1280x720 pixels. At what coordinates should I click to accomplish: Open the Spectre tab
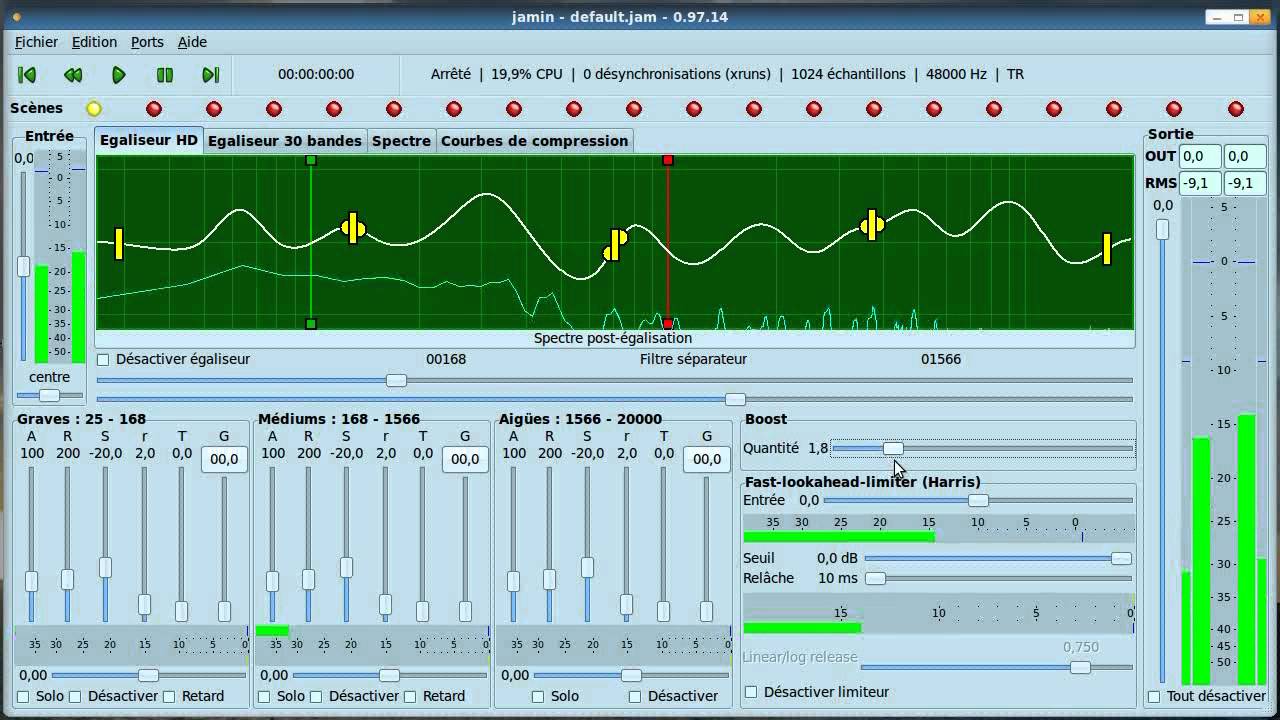pyautogui.click(x=401, y=141)
